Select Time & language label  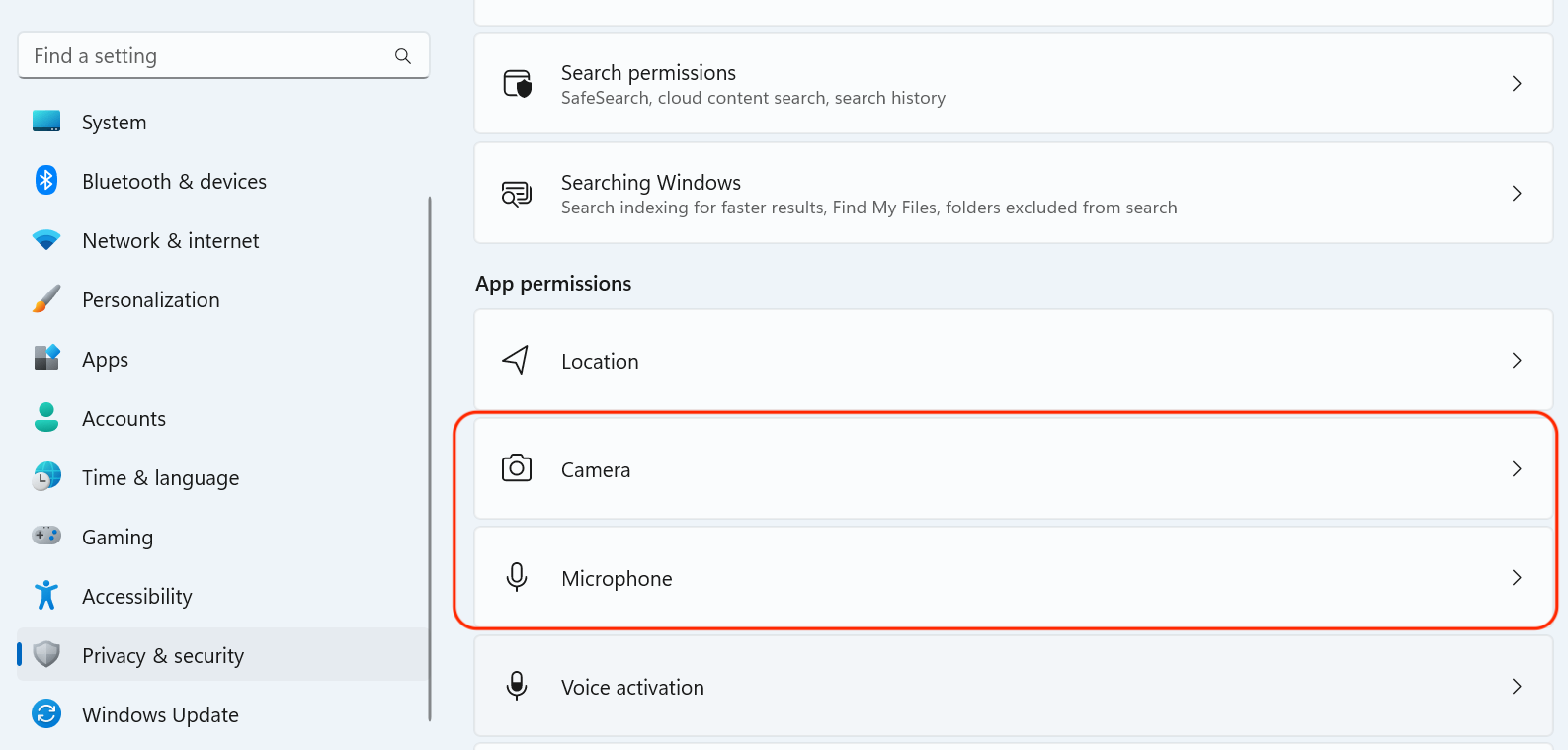[x=160, y=478]
